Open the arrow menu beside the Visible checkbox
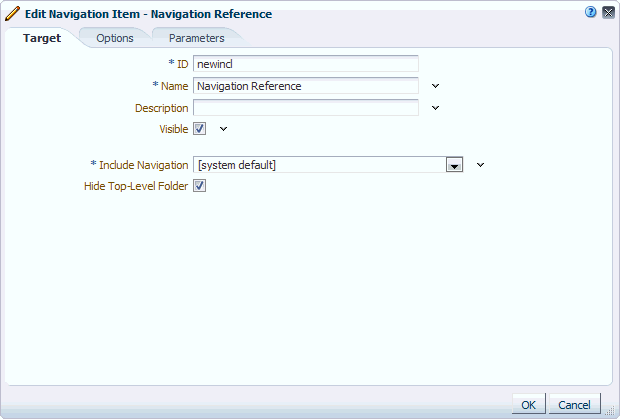The width and height of the screenshot is (620, 419). tap(223, 129)
